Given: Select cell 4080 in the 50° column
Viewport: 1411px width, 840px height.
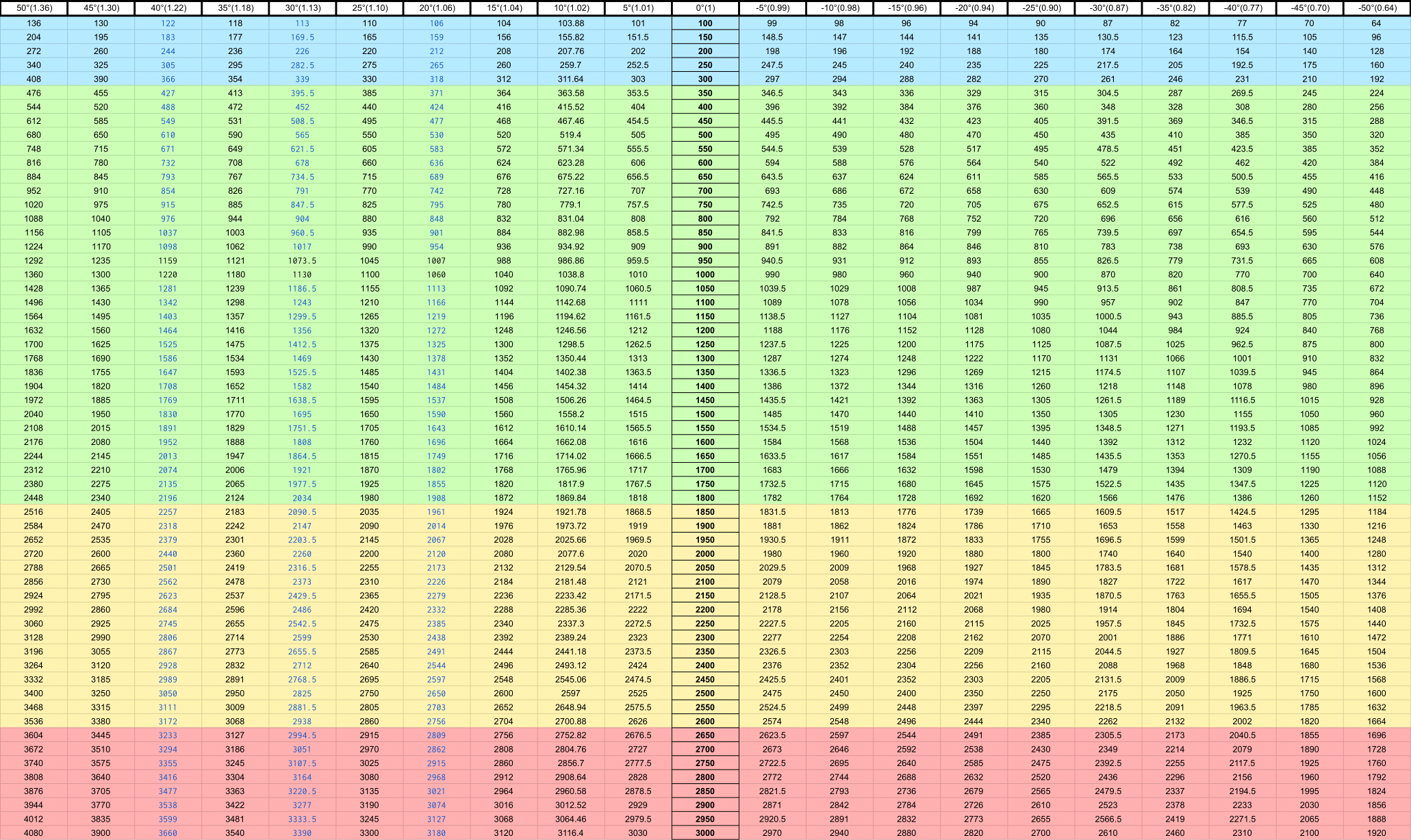Looking at the screenshot, I should pos(34,833).
